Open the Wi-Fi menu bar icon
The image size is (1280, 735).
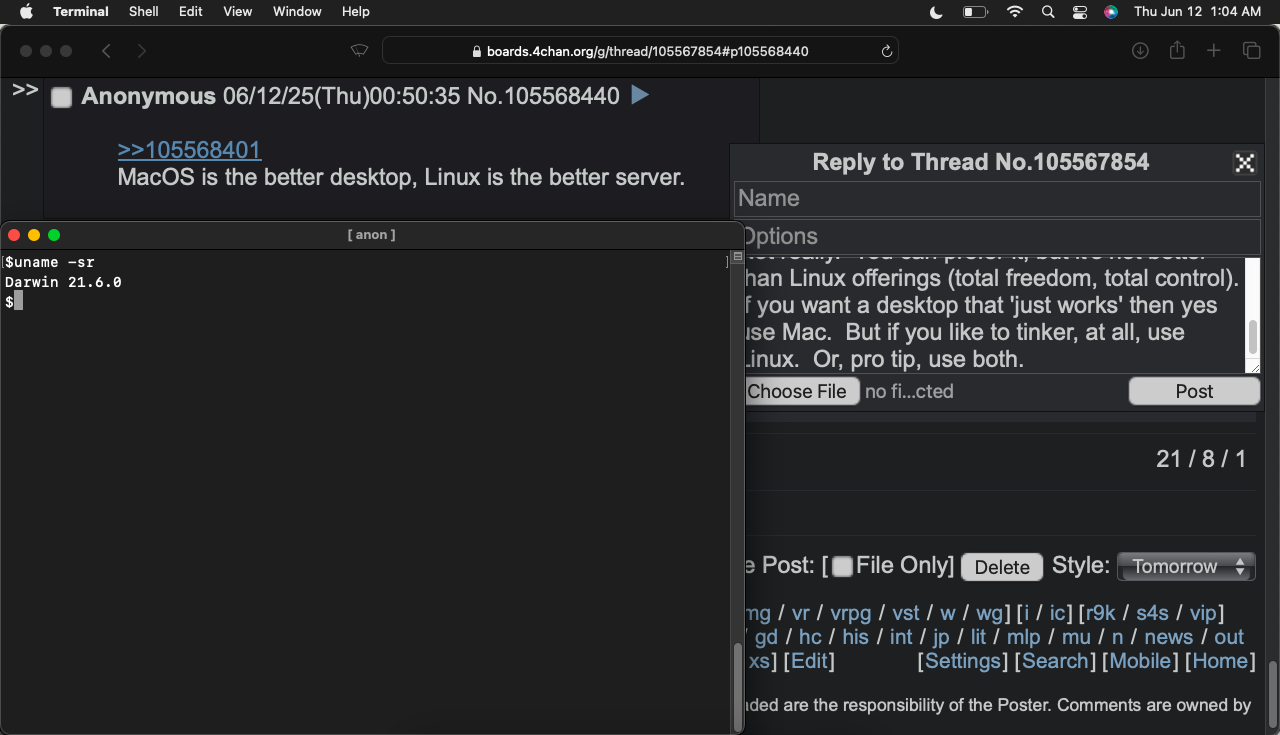[x=1015, y=12]
